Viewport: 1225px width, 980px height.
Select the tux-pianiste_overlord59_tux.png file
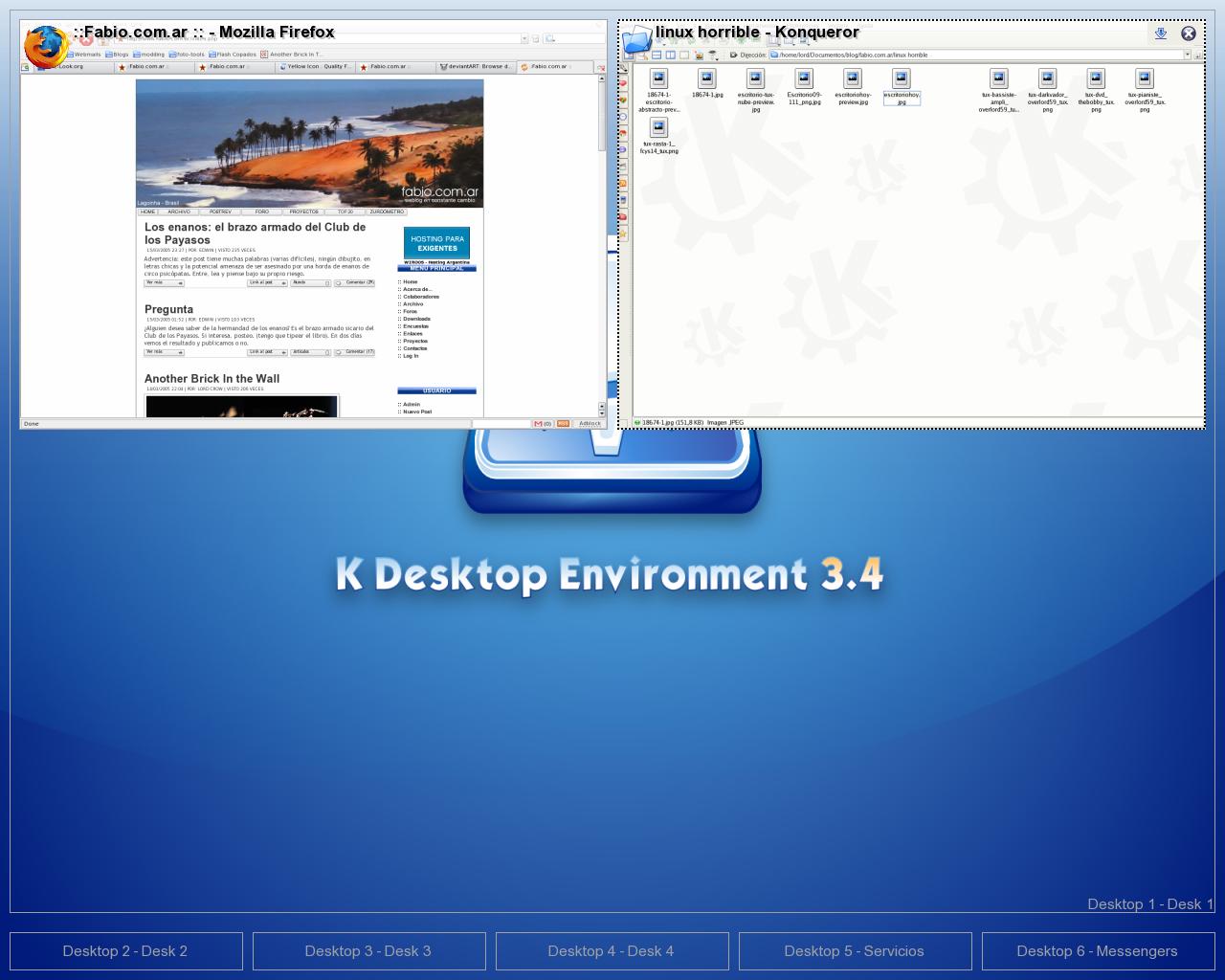(x=1145, y=80)
